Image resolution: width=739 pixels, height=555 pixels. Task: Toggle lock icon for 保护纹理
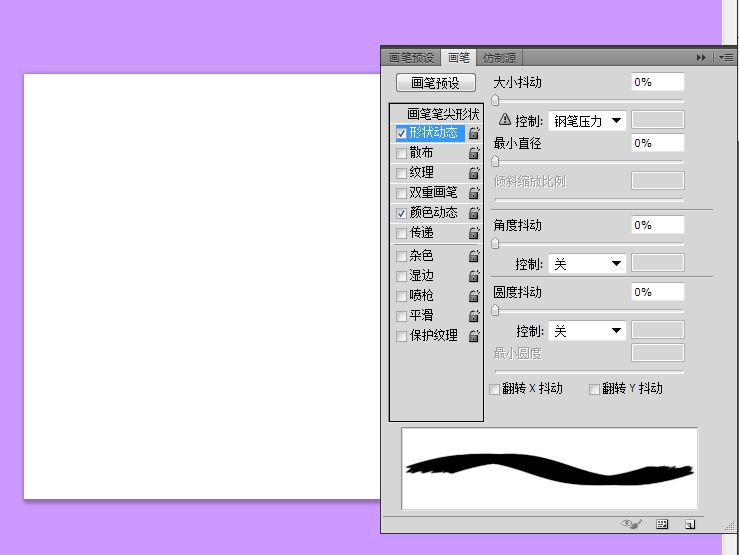(x=474, y=336)
